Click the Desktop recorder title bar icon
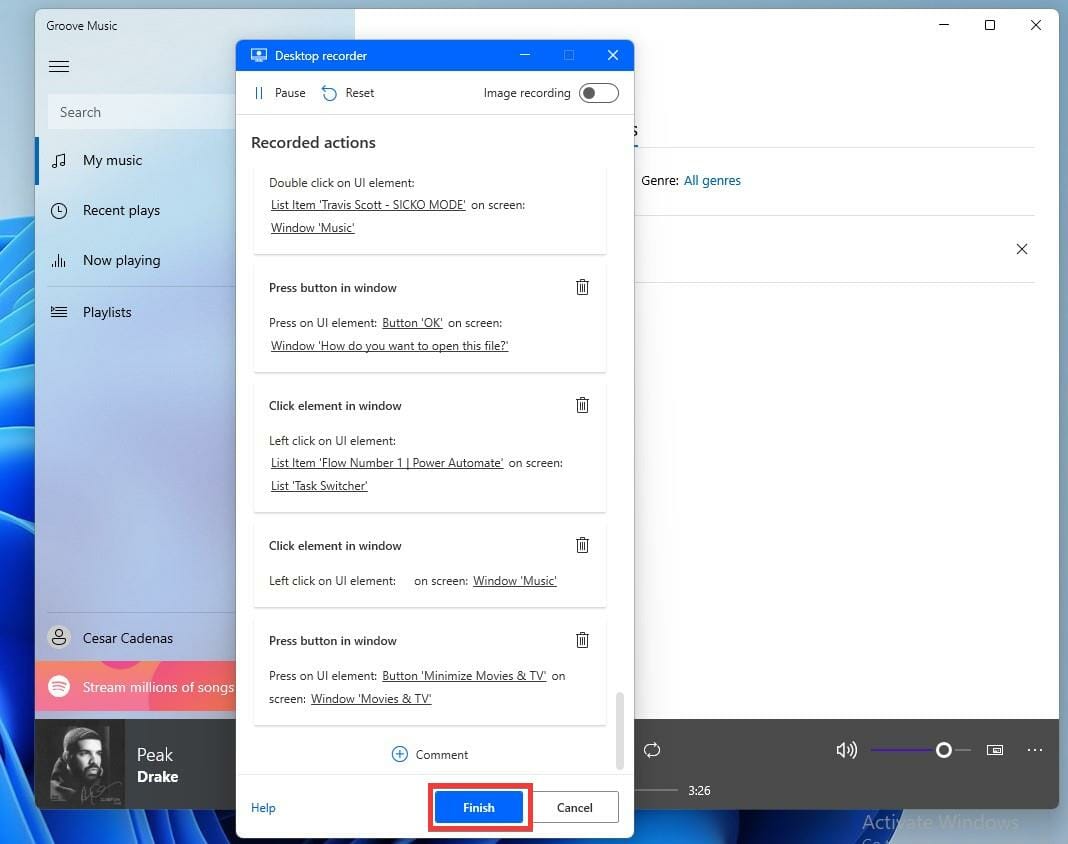Viewport: 1068px width, 844px height. [x=259, y=55]
